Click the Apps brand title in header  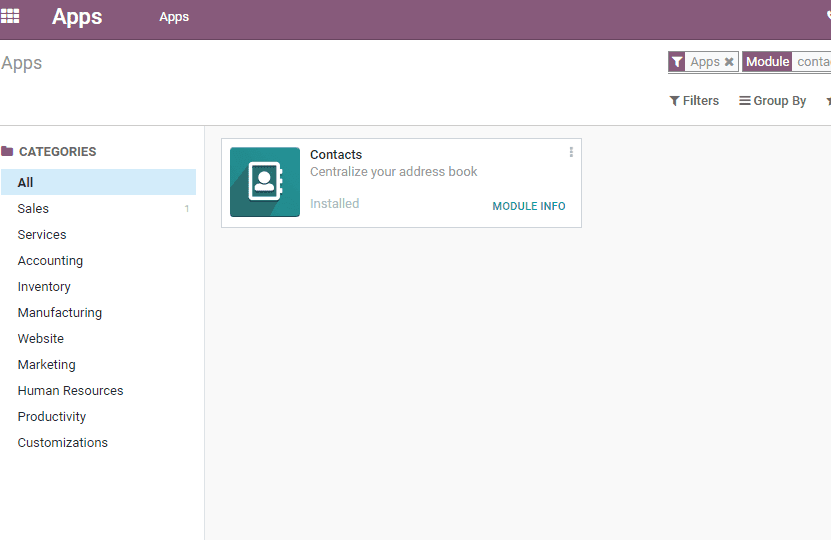[77, 17]
